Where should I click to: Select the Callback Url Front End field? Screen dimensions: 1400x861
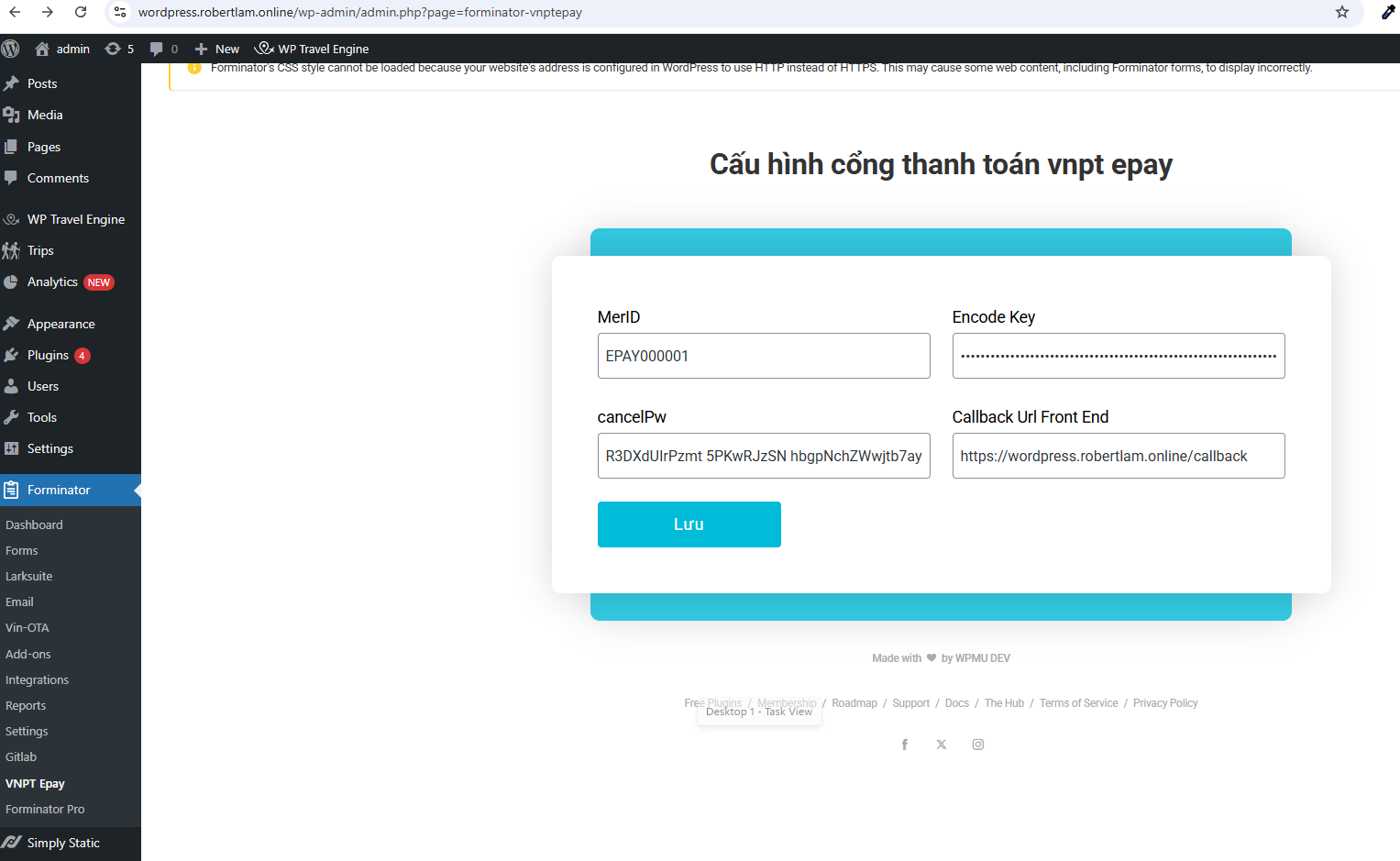(1118, 456)
